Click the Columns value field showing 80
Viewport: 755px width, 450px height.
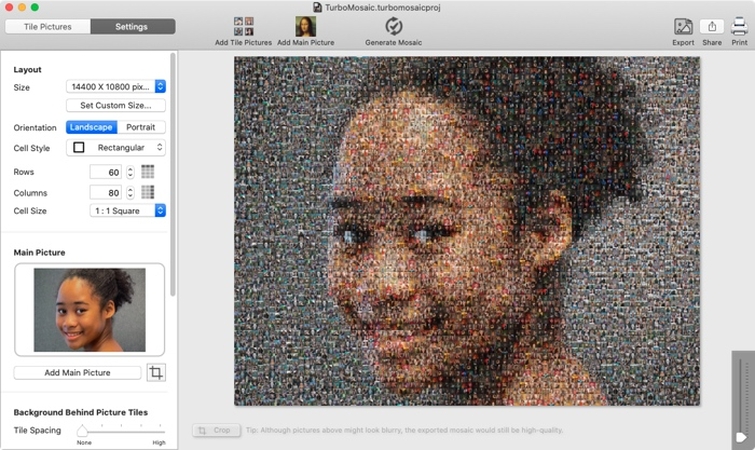[105, 193]
